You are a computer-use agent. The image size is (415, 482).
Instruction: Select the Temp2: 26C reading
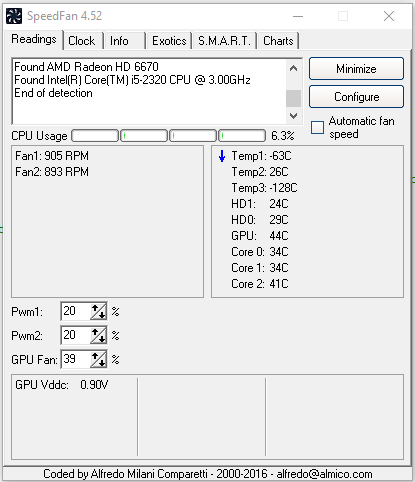coord(260,172)
